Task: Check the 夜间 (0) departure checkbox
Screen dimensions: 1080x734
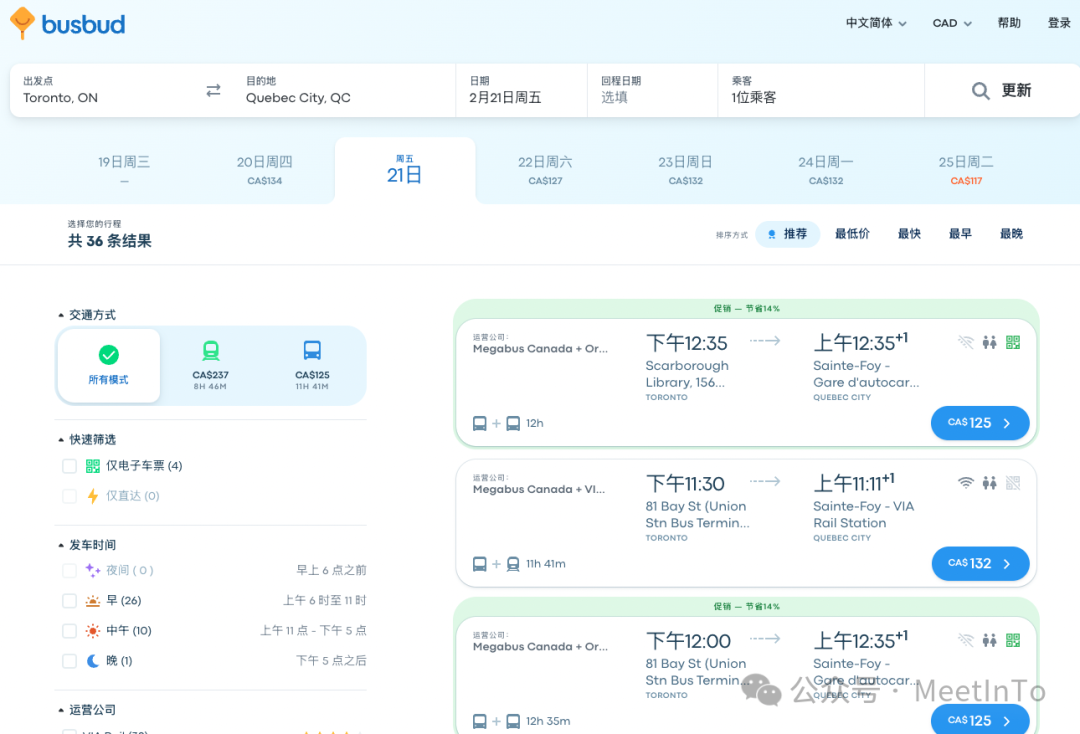Action: (70, 570)
